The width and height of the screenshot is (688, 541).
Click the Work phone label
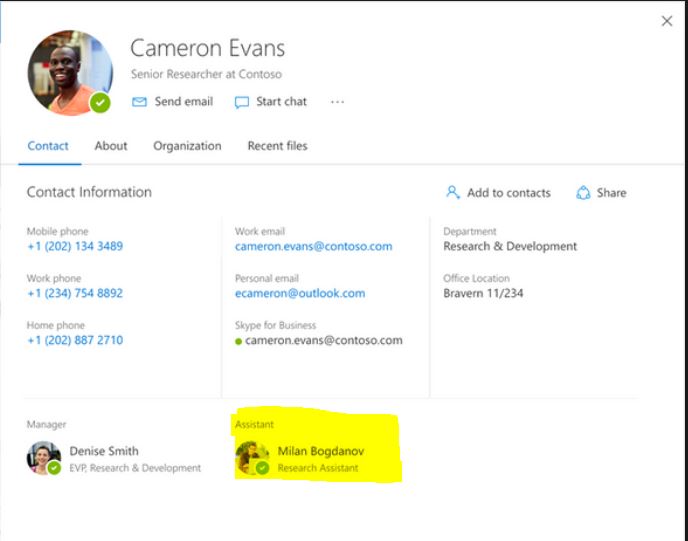click(x=54, y=278)
